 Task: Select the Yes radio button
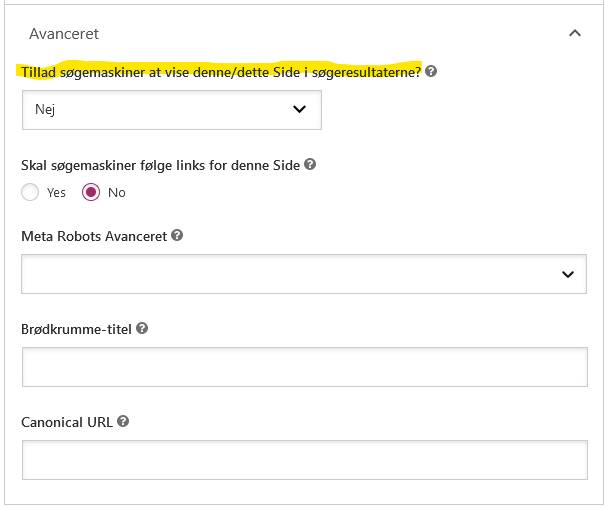(30, 192)
